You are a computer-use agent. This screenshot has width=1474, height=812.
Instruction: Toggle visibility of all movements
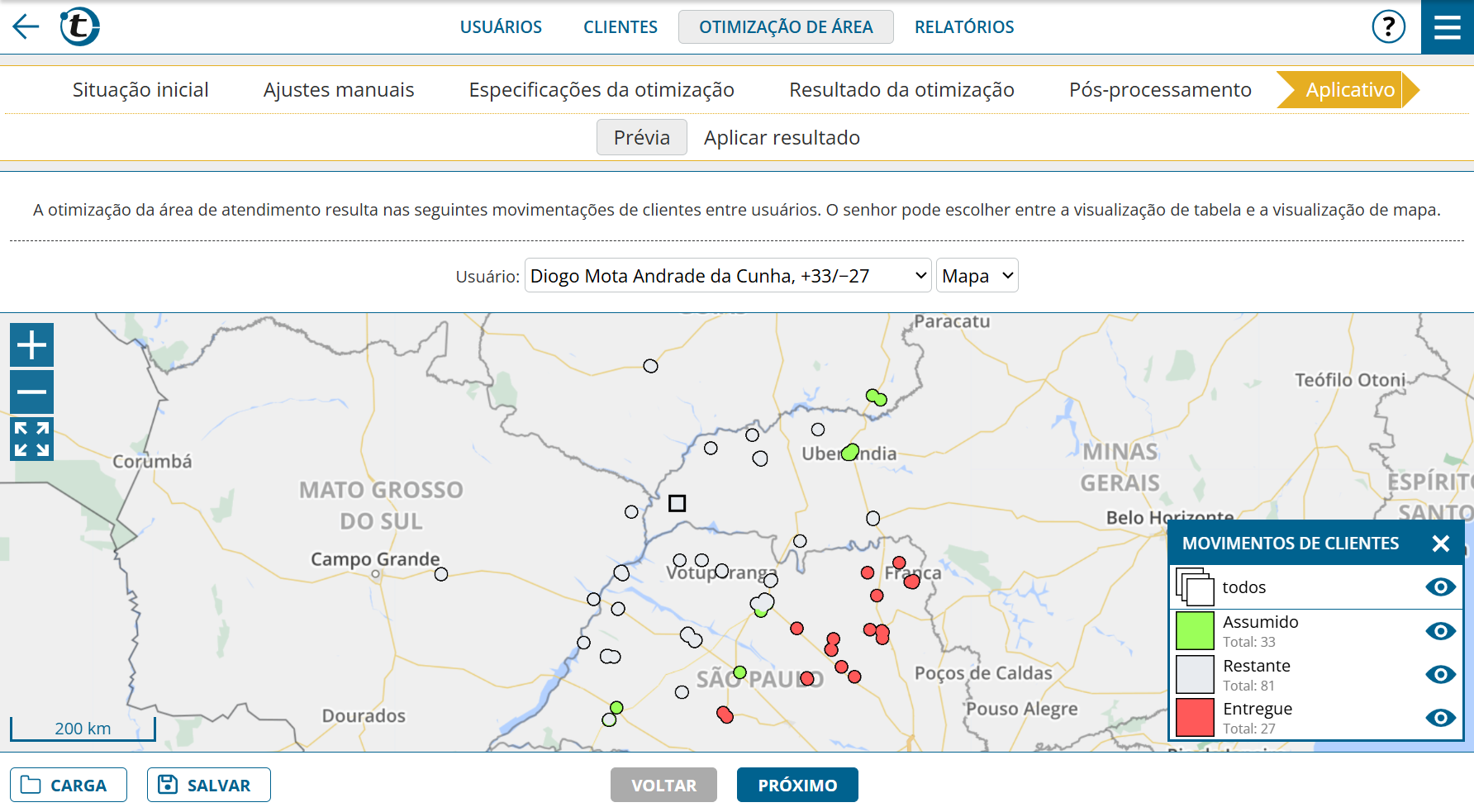coord(1440,587)
